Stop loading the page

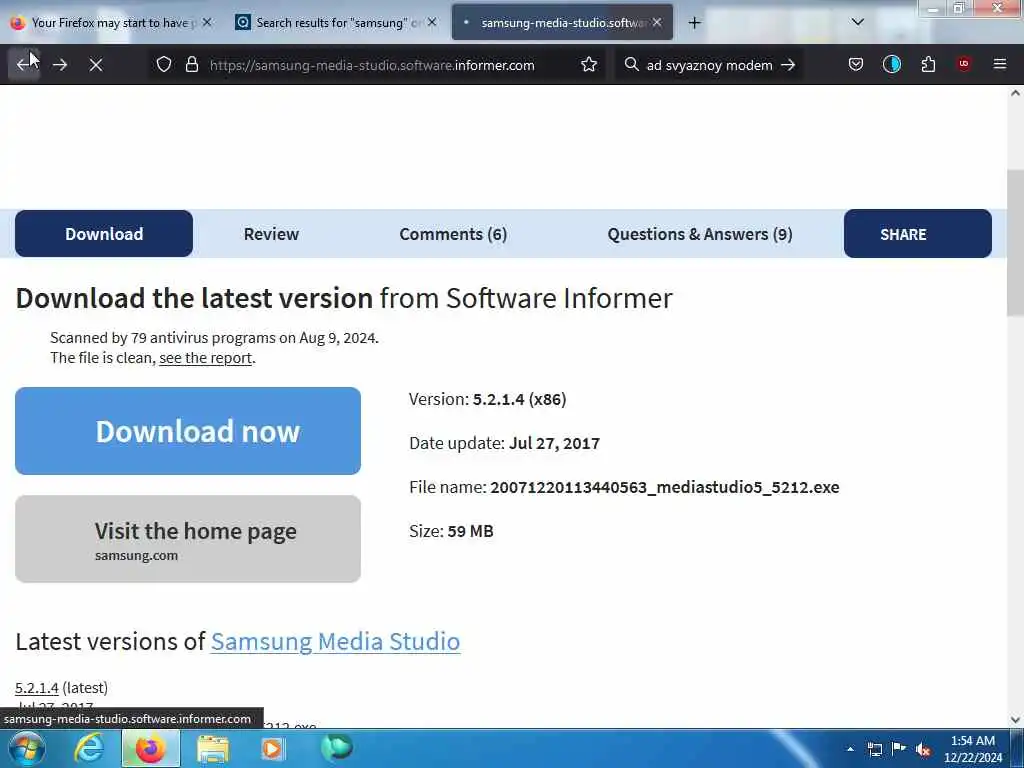coord(96,65)
